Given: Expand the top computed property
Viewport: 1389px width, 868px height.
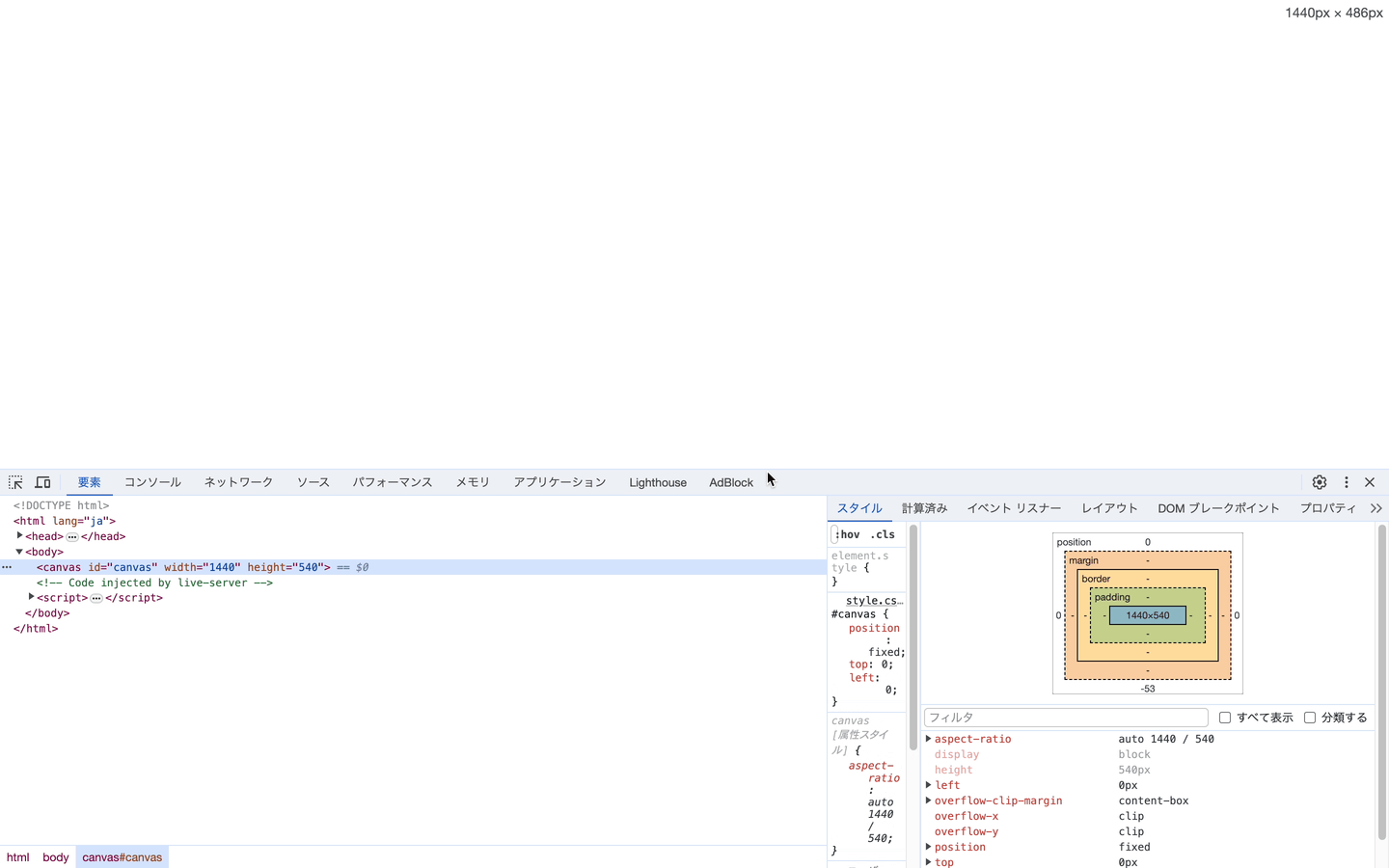Looking at the screenshot, I should [x=928, y=862].
